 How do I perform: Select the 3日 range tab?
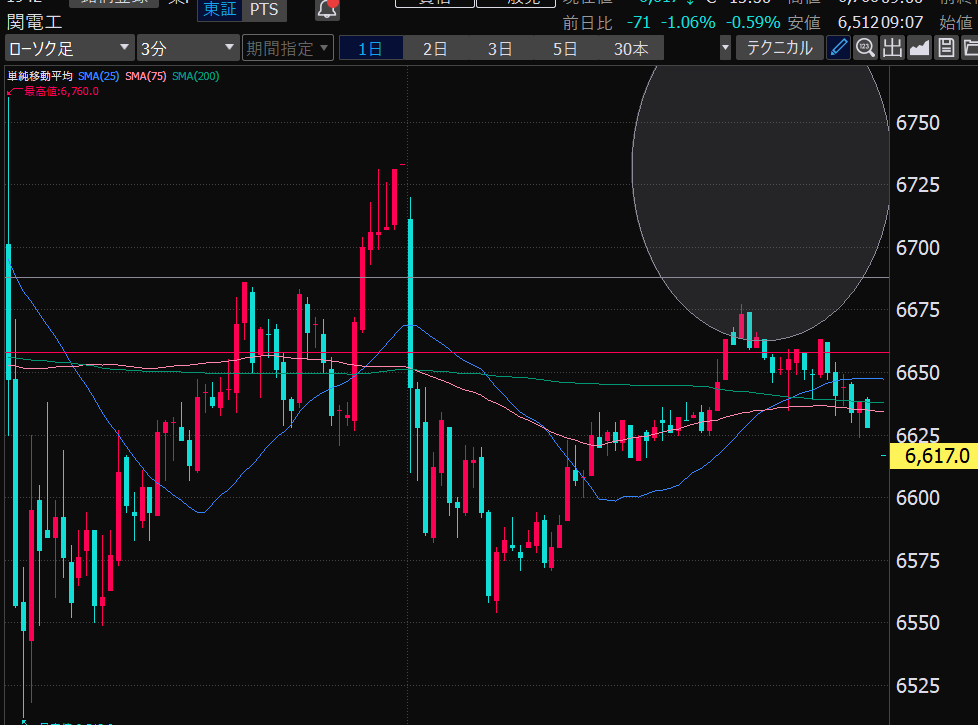pyautogui.click(x=500, y=48)
